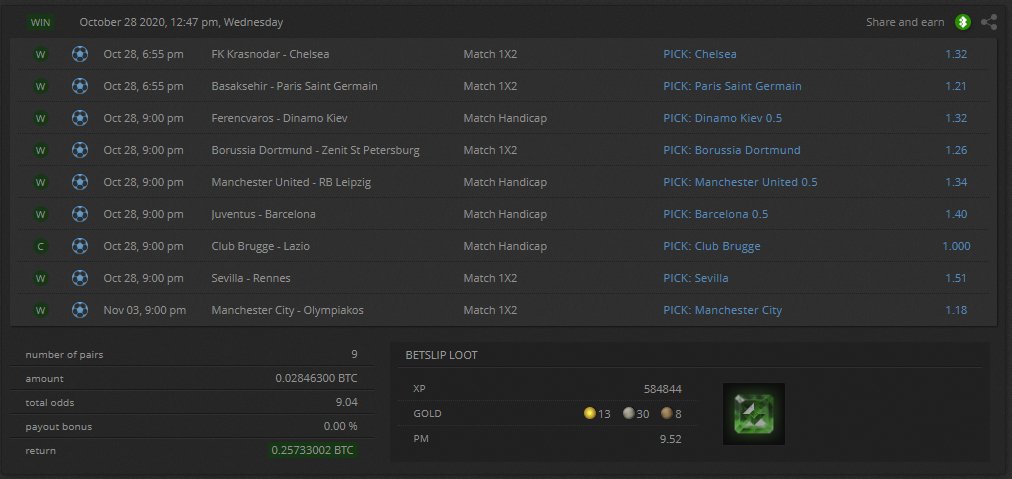Click the soccer ball icon for Ferencvaros row

tap(79, 118)
